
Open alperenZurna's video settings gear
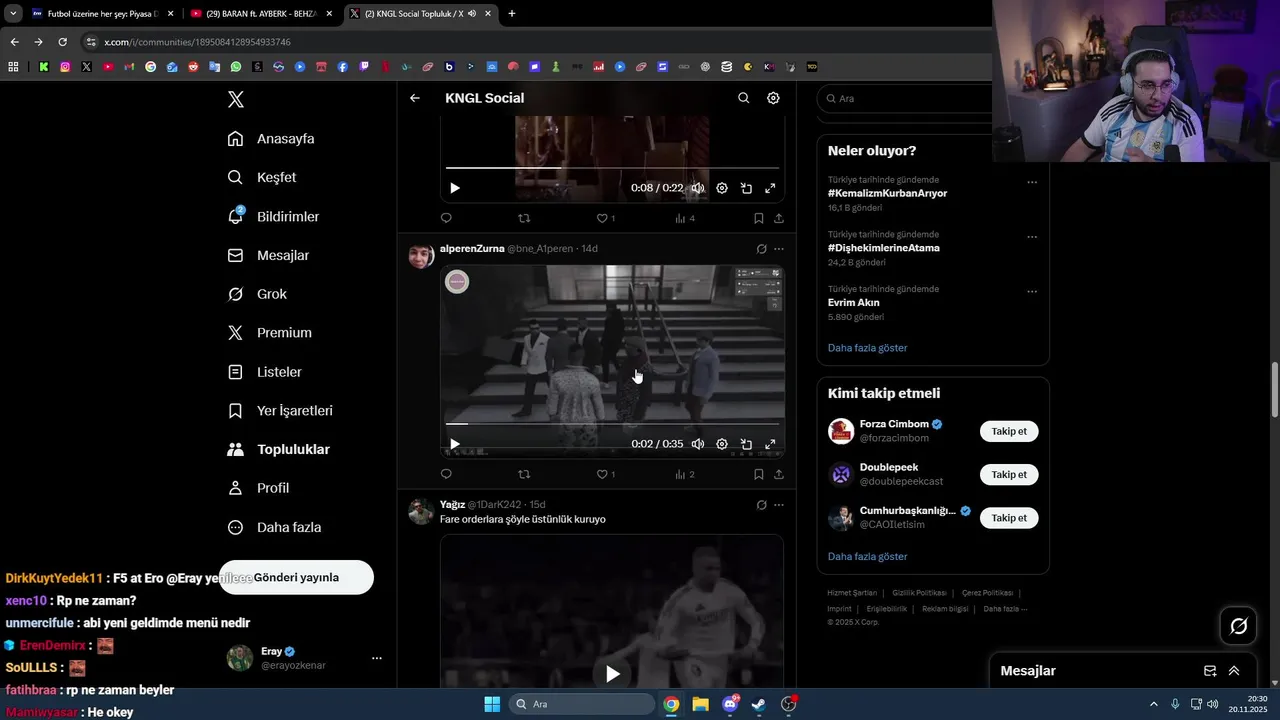pos(722,444)
